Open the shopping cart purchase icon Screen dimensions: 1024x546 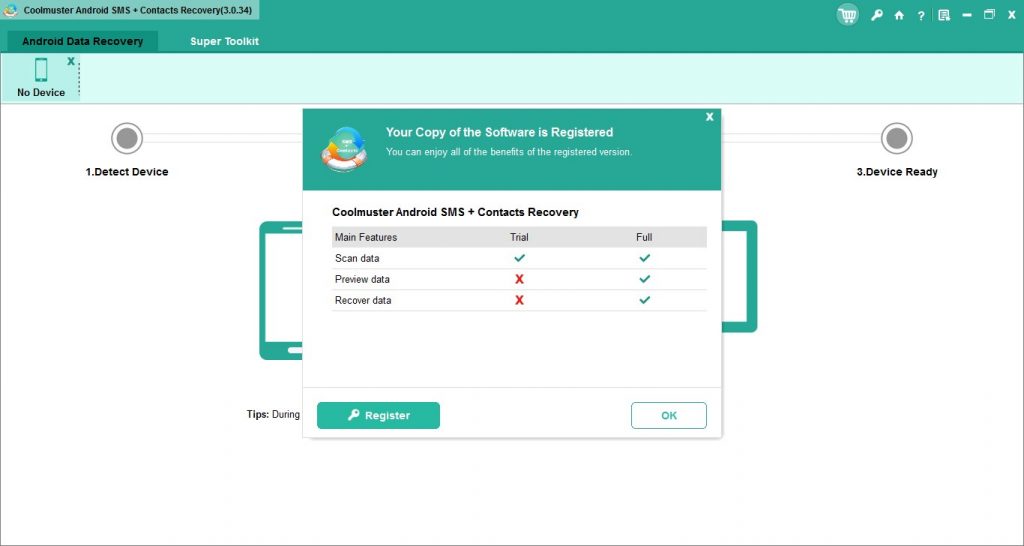848,15
